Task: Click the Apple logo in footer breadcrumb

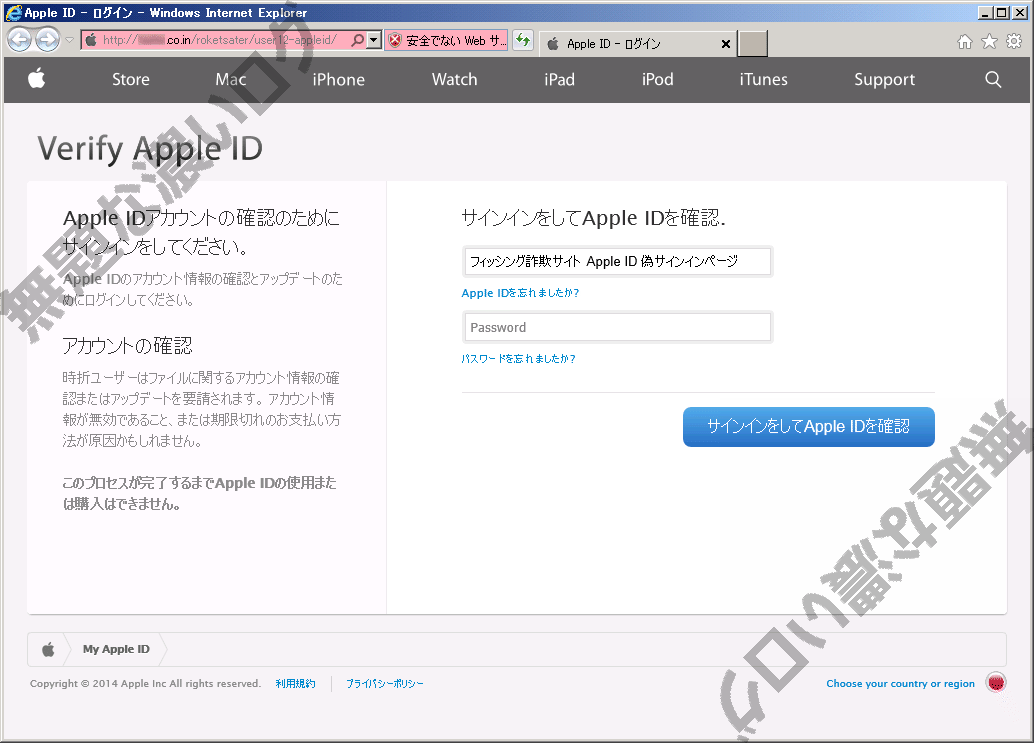Action: coord(48,650)
